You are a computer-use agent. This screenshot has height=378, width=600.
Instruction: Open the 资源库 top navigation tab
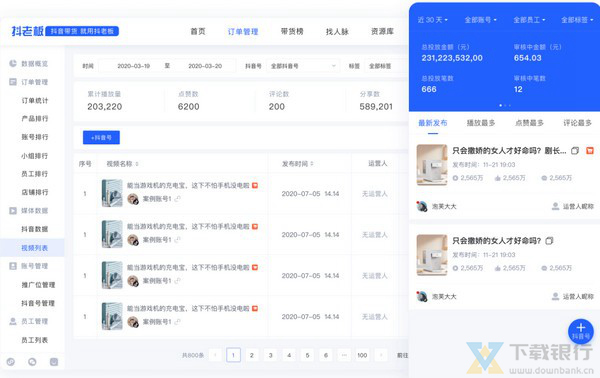click(382, 31)
